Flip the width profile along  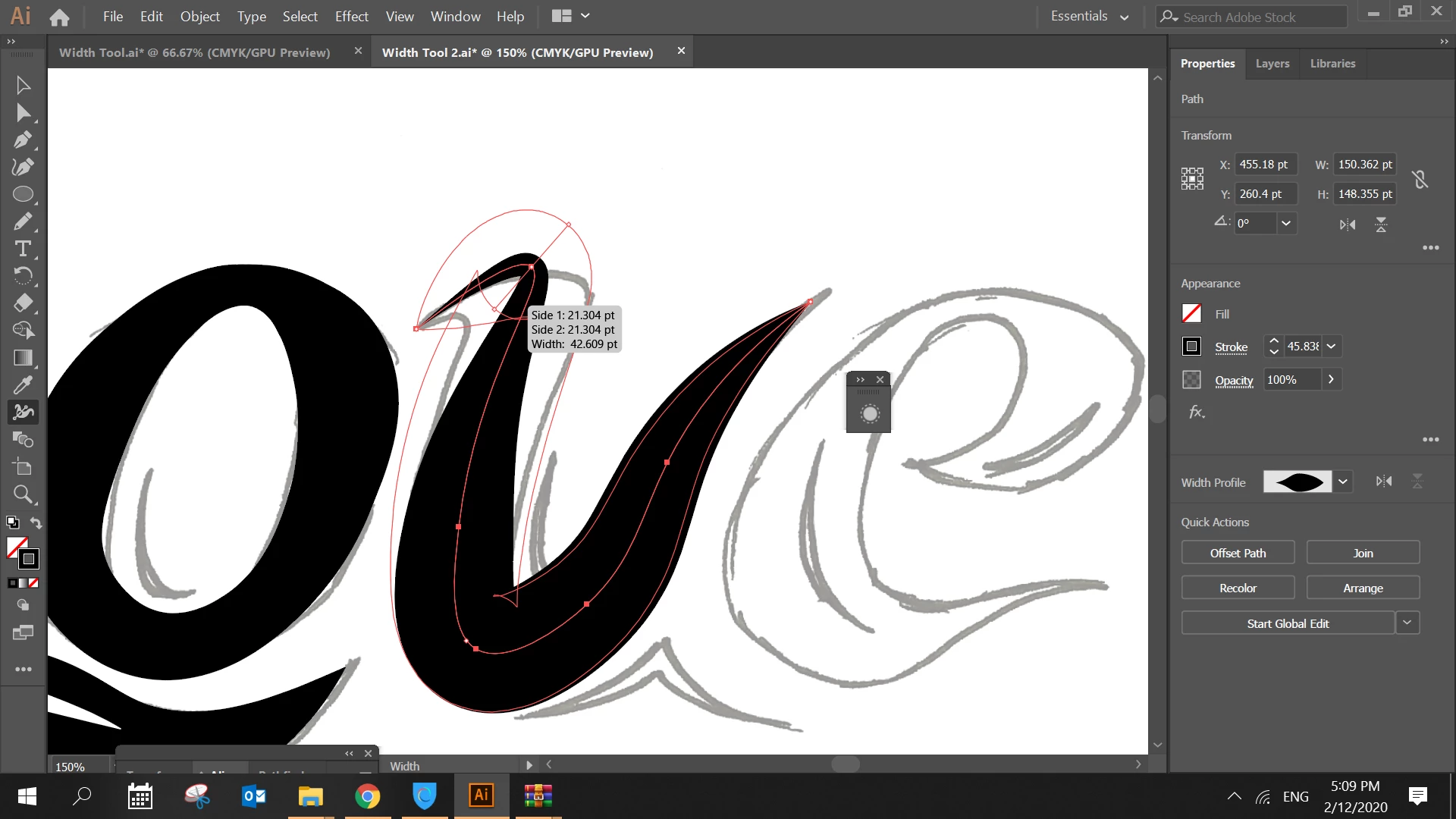(x=1384, y=482)
